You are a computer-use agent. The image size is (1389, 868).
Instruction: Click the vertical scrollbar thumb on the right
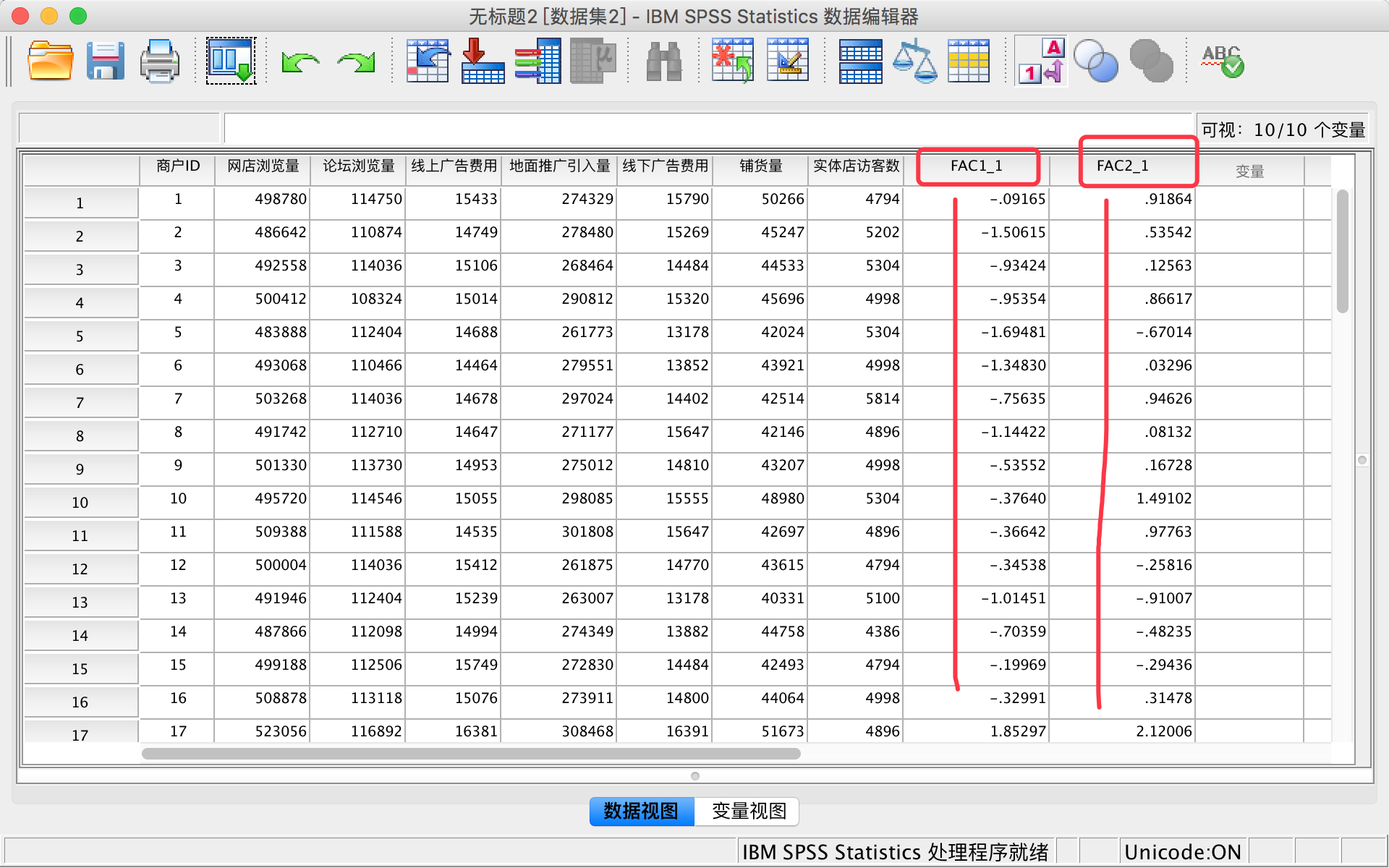tap(1342, 250)
